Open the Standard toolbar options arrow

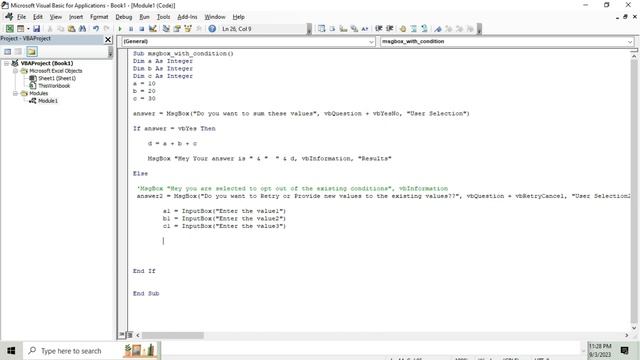(309, 29)
